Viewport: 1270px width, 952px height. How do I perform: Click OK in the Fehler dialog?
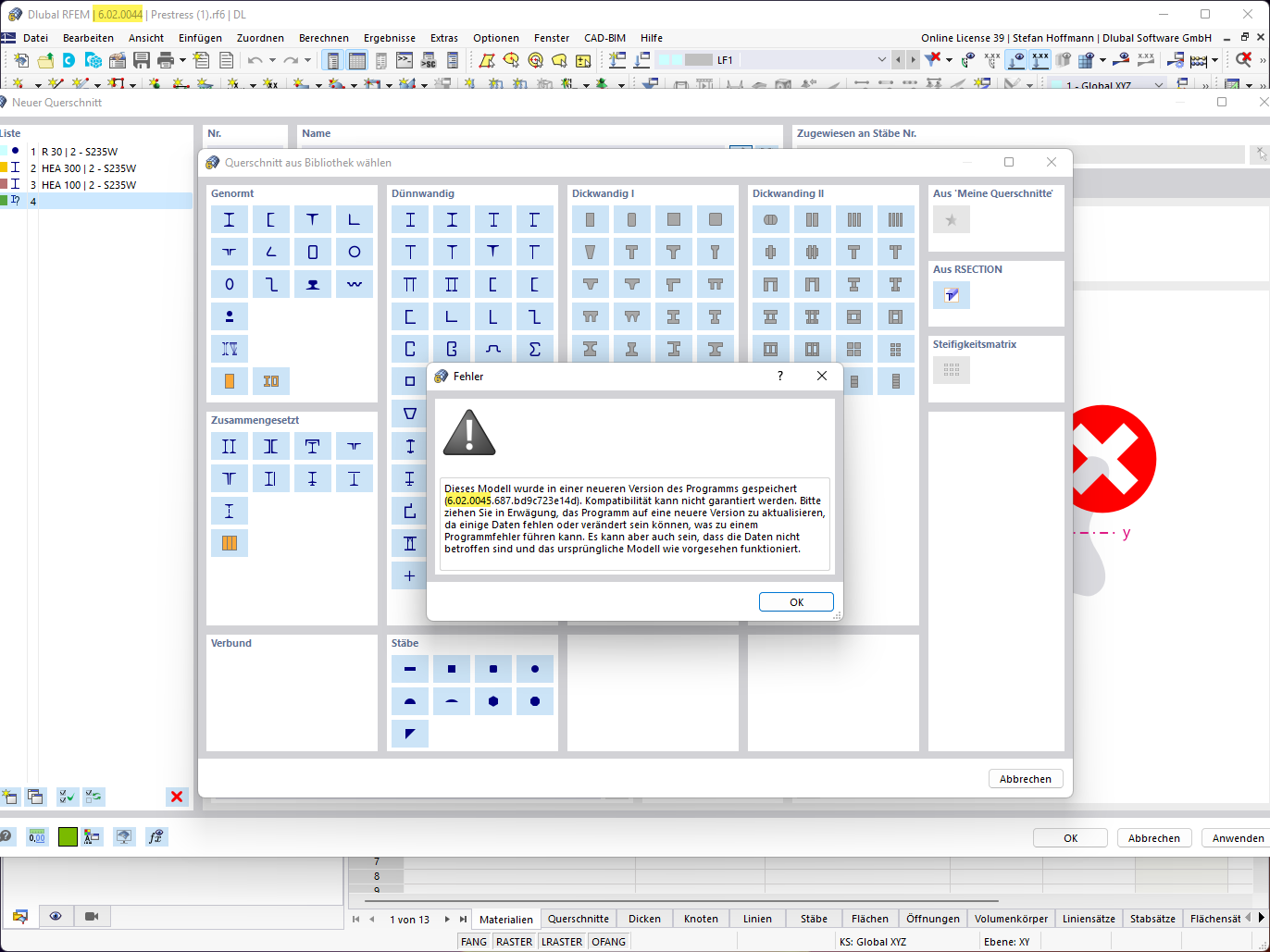click(x=796, y=602)
